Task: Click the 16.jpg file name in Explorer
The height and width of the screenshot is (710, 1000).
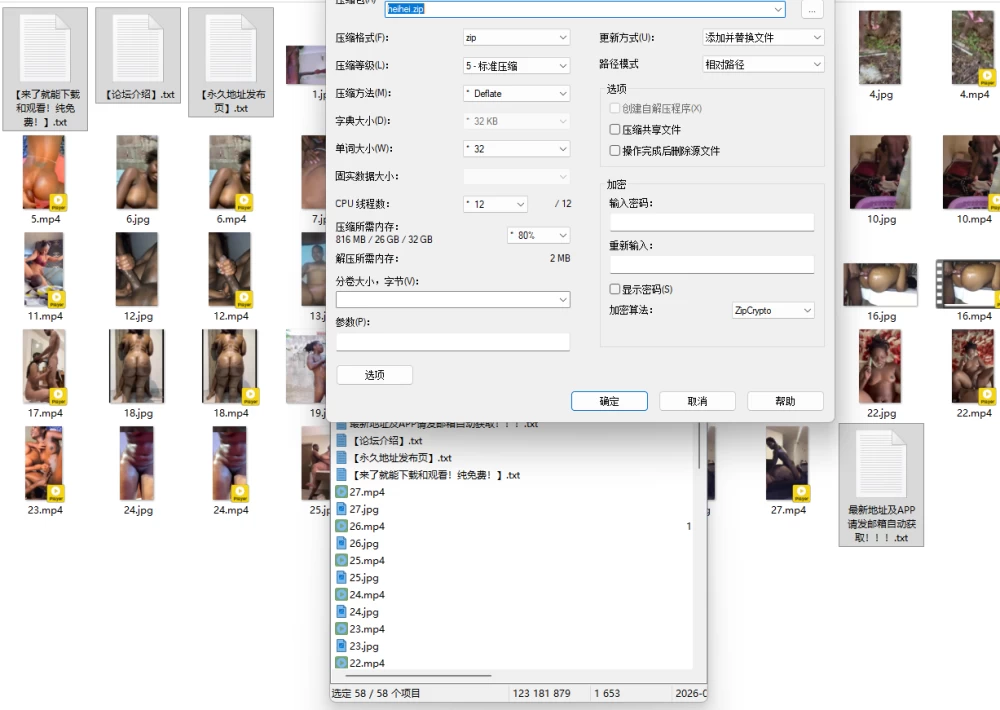Action: click(x=881, y=316)
